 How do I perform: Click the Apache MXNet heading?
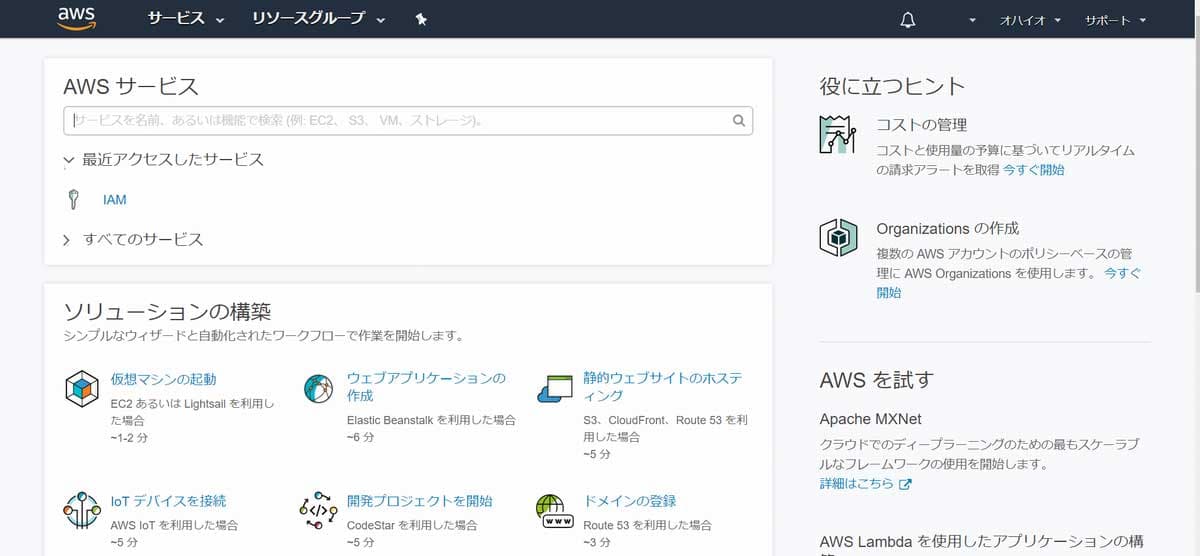pyautogui.click(x=871, y=419)
